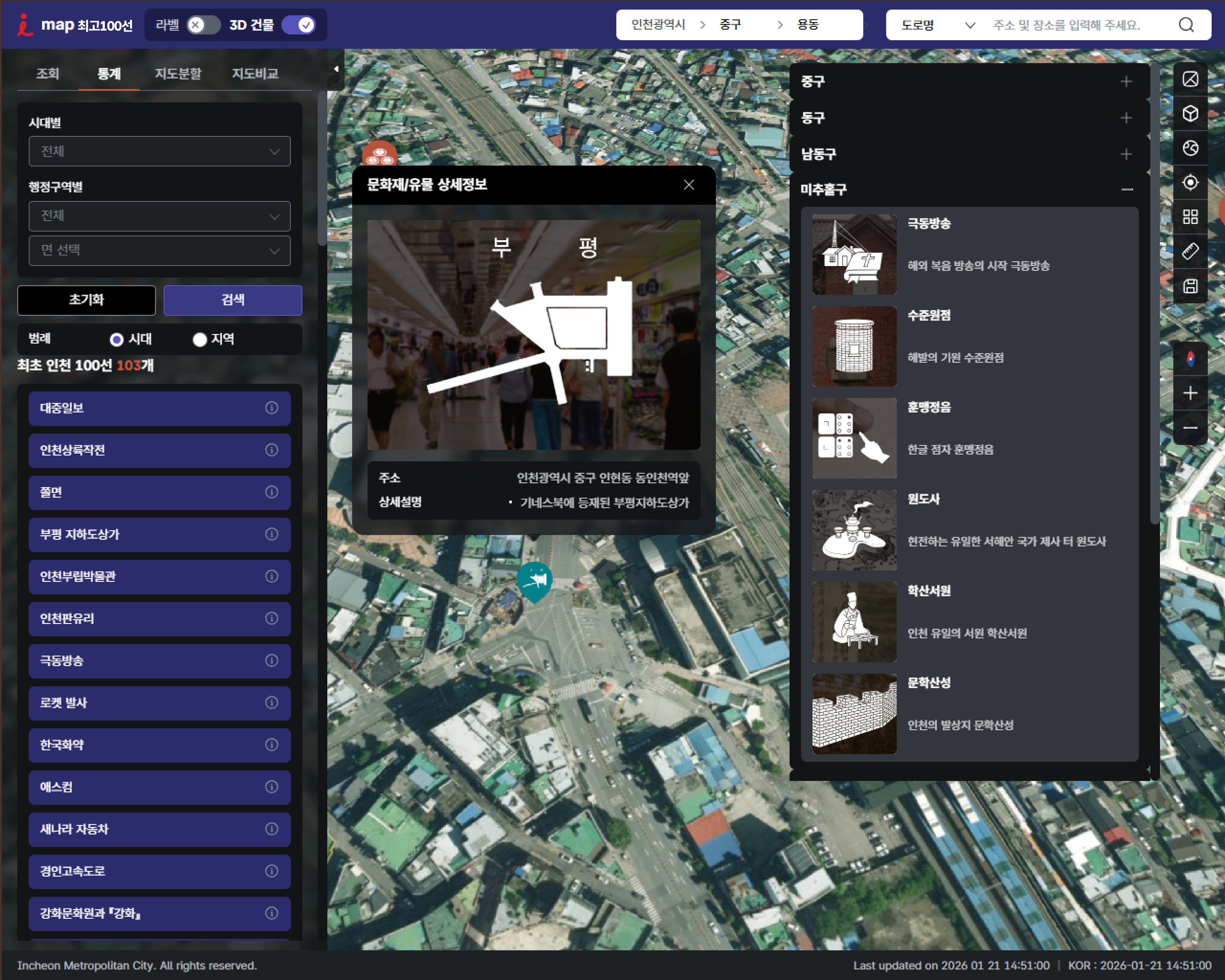Click the 수준원점 thumbnail image
Screen dimensions: 1225x980
pyautogui.click(x=853, y=346)
